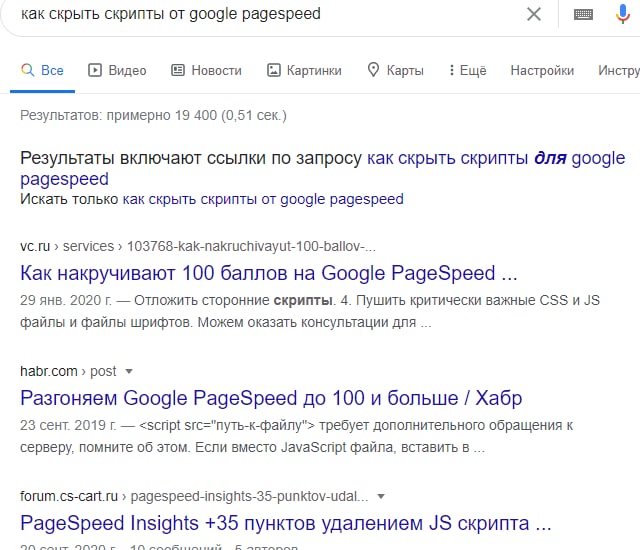640x550 pixels.
Task: Click the snippet dated 29 янв. 2020 г.
Action: point(310,311)
